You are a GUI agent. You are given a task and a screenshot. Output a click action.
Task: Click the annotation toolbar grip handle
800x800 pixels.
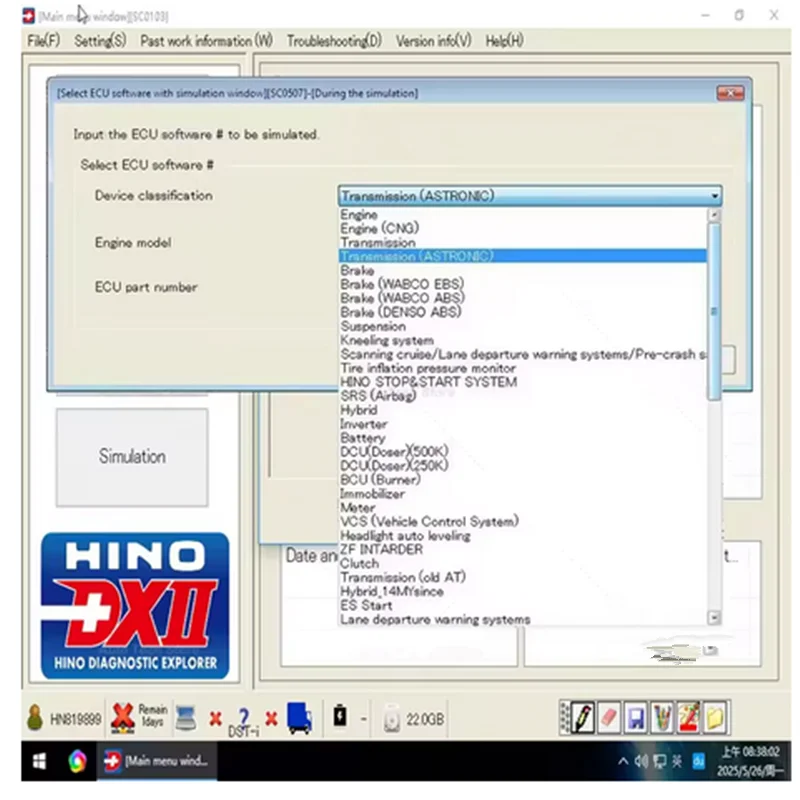click(564, 718)
